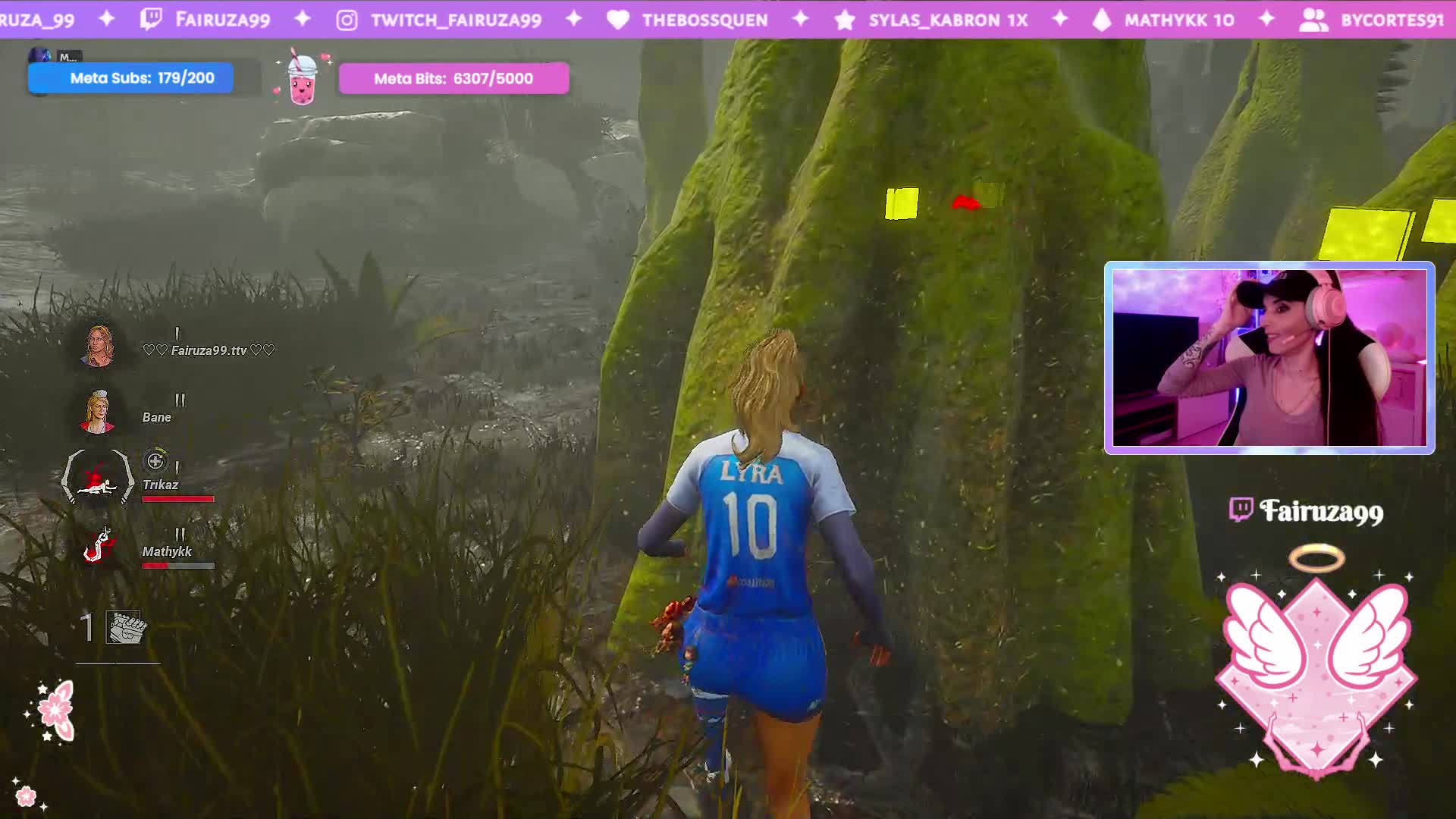This screenshot has height=819, width=1456.
Task: Click the gauntlet item icon next to 1
Action: (125, 628)
